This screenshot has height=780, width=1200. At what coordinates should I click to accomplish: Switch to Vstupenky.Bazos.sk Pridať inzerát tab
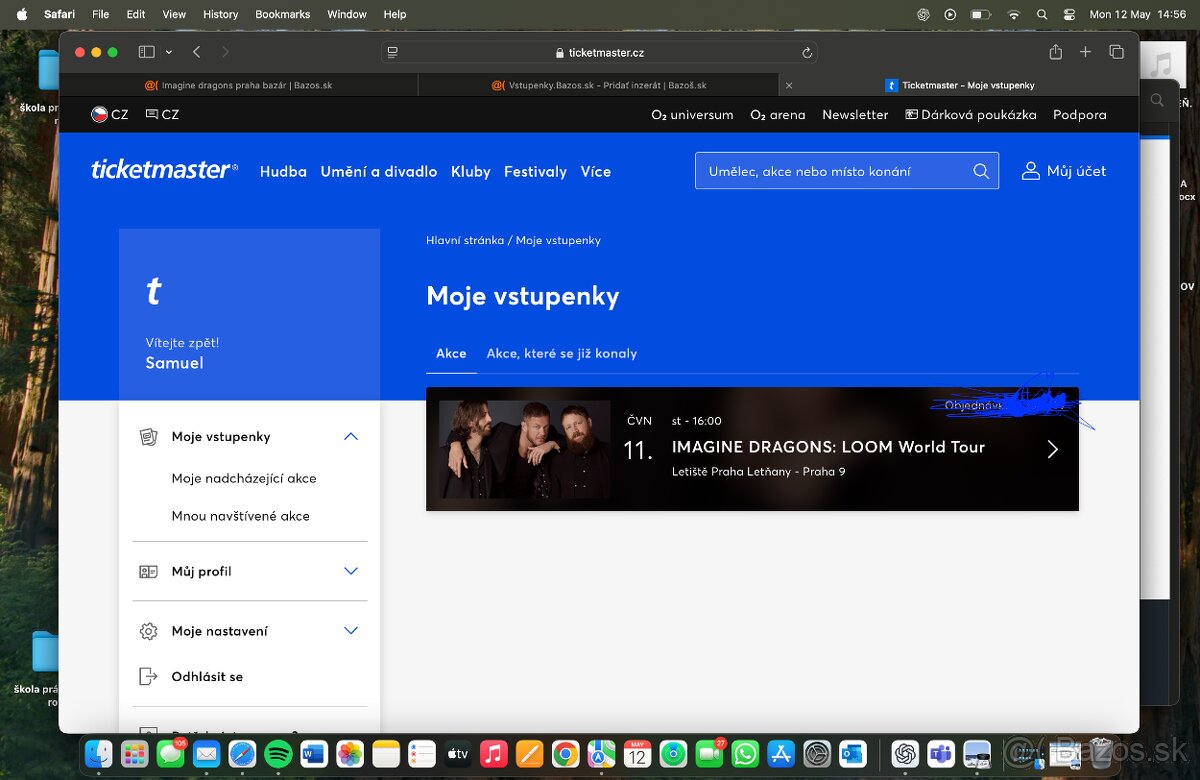click(599, 85)
